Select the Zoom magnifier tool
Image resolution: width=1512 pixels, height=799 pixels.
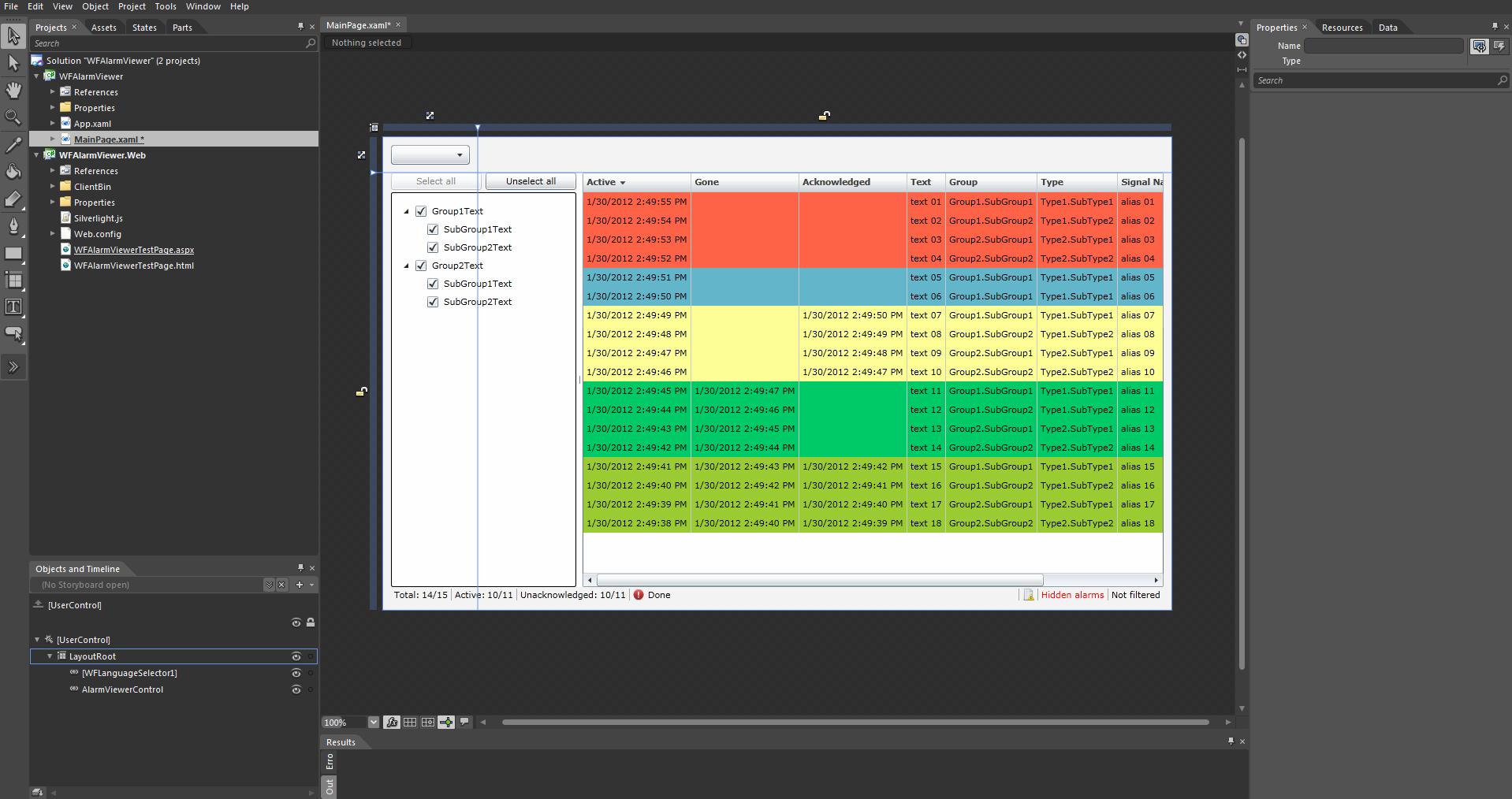(x=13, y=117)
